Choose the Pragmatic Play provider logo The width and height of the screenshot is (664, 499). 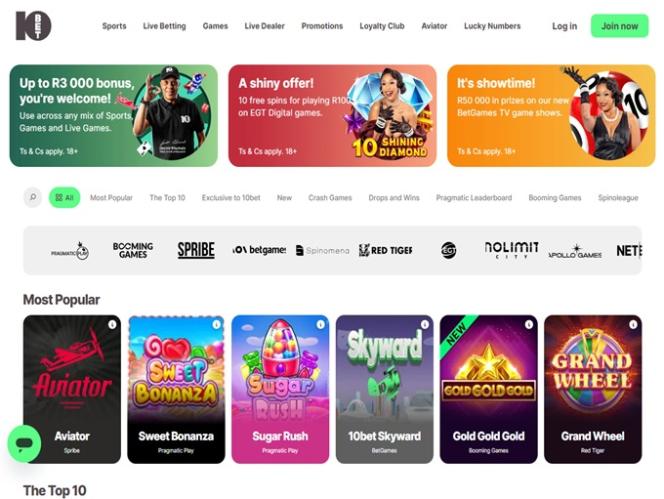pyautogui.click(x=70, y=251)
